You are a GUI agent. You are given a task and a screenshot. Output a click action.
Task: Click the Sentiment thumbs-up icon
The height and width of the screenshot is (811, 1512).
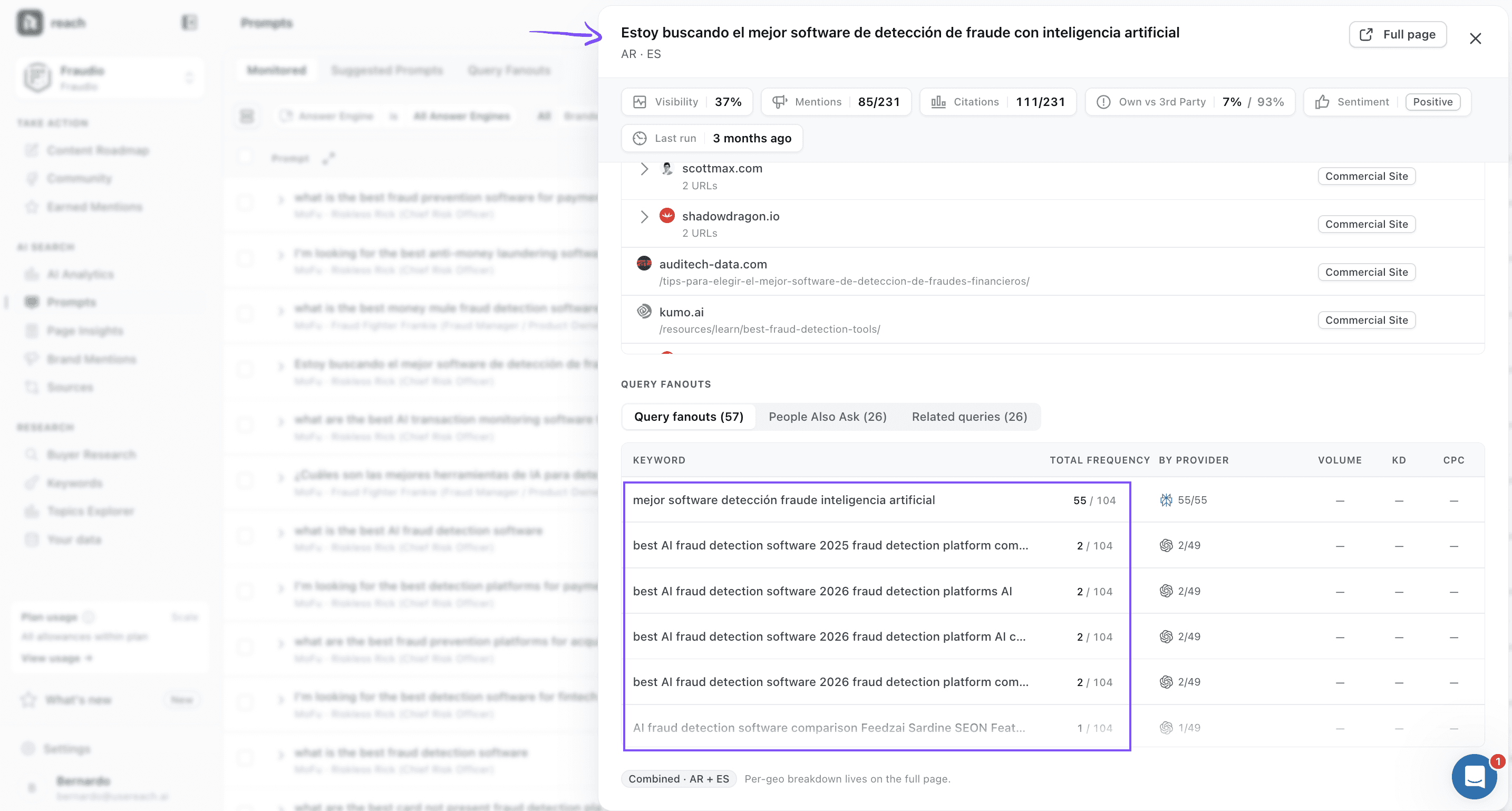(1322, 102)
